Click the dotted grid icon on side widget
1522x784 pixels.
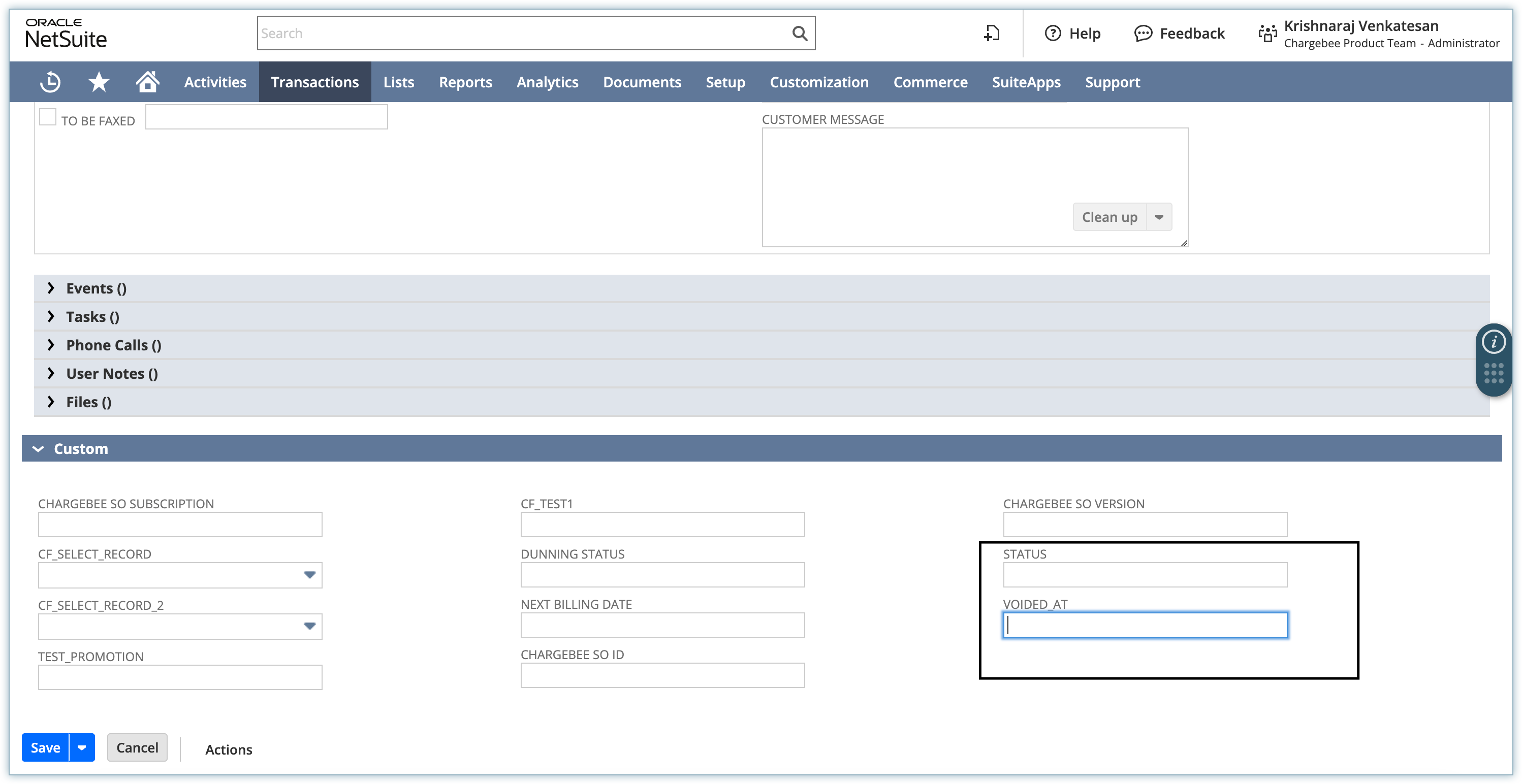coord(1494,373)
